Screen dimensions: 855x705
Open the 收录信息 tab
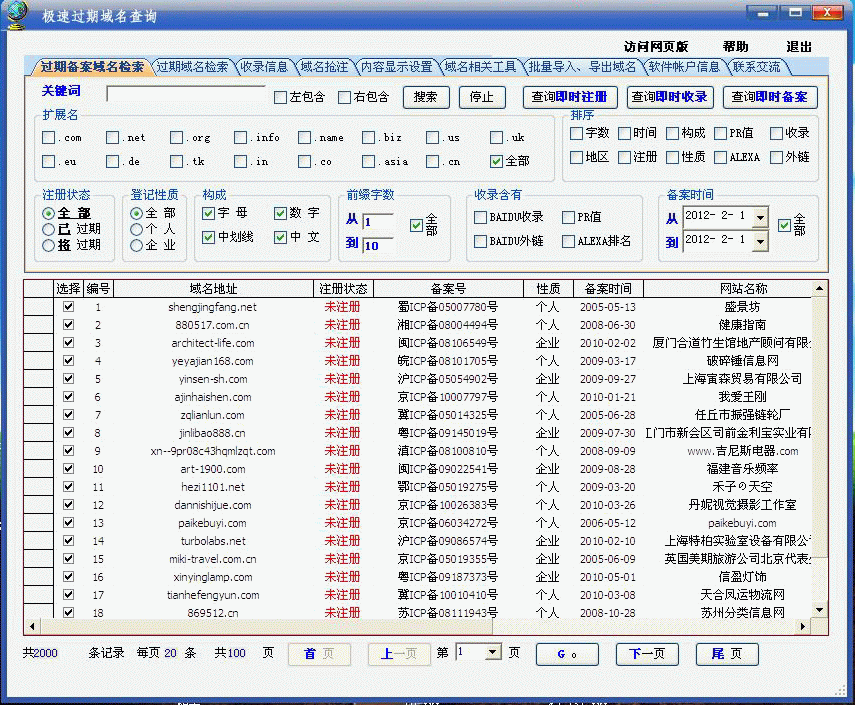pos(264,67)
